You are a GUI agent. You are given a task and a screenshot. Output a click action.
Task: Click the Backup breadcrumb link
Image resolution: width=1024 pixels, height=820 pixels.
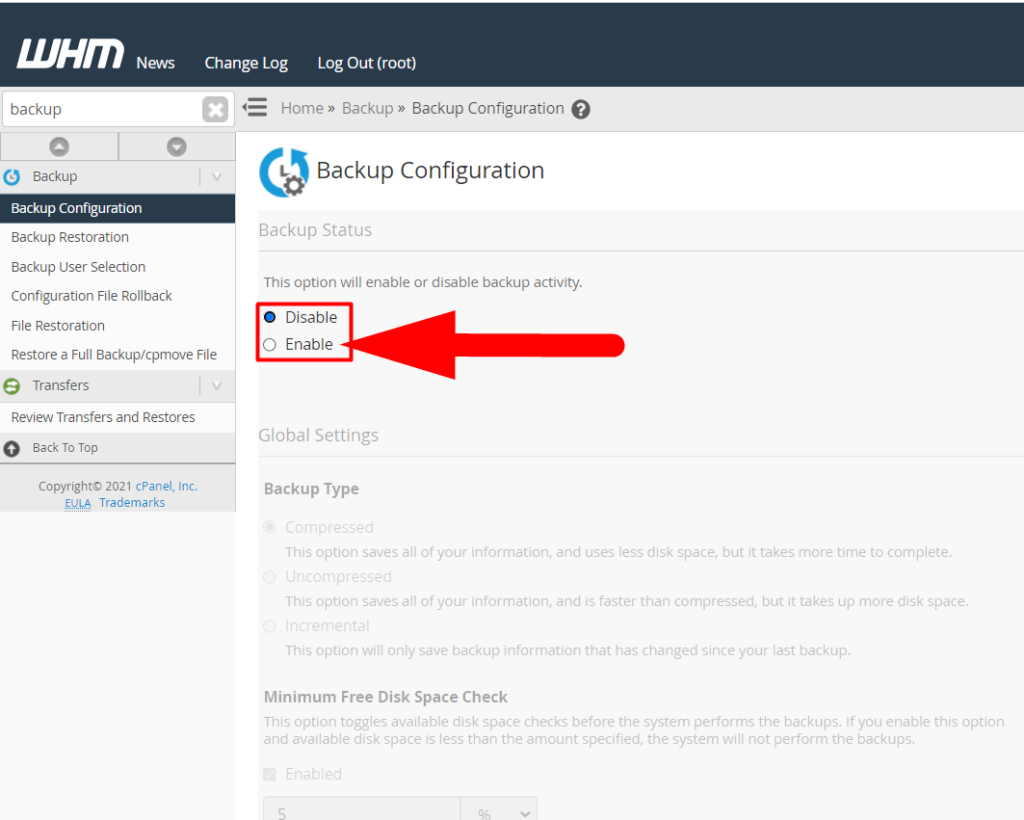coord(368,108)
